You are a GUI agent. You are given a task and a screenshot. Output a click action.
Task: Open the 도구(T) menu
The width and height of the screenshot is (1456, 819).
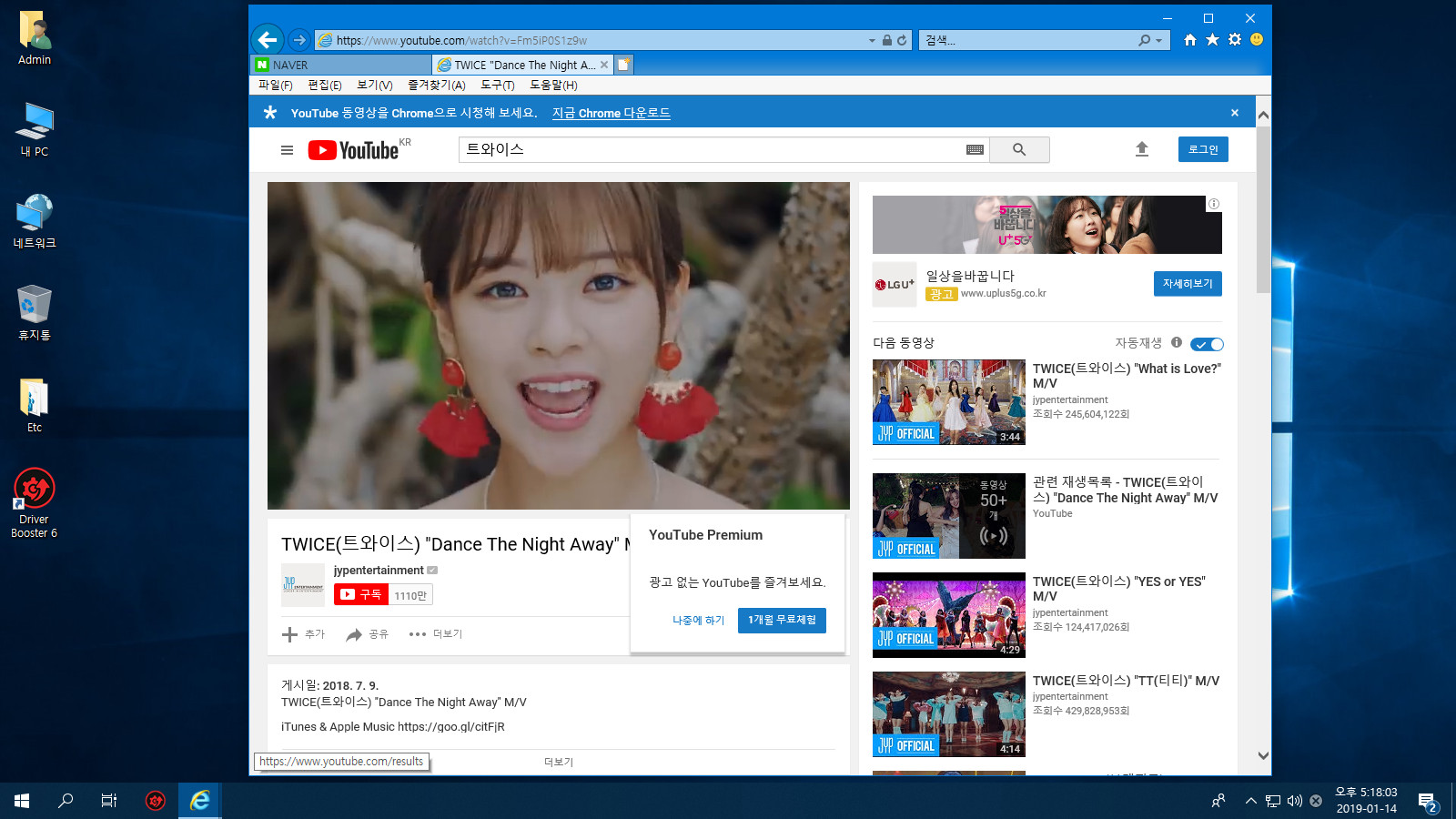497,85
